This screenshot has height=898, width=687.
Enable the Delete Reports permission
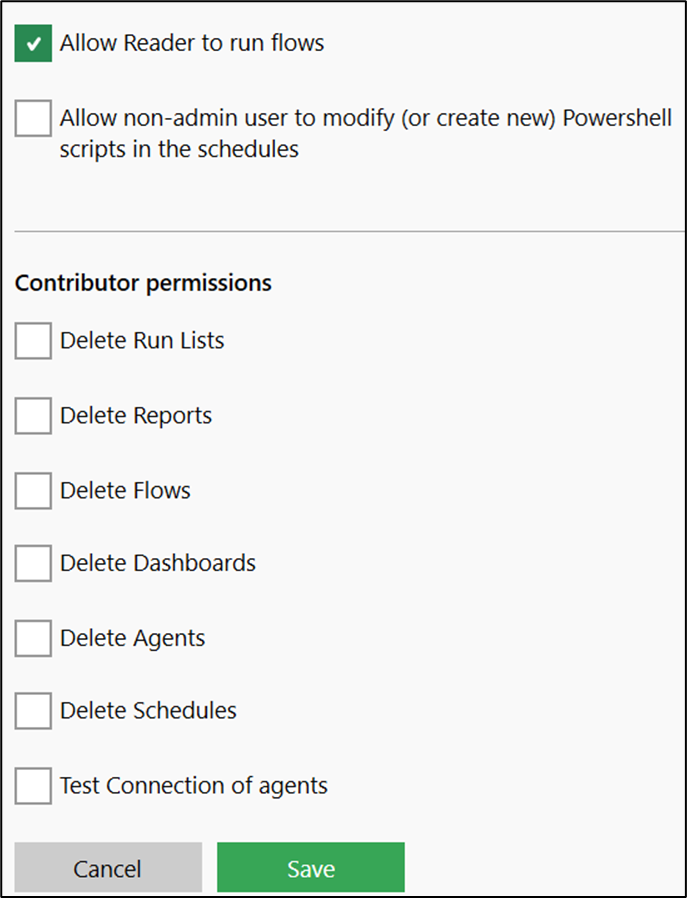pyautogui.click(x=32, y=415)
